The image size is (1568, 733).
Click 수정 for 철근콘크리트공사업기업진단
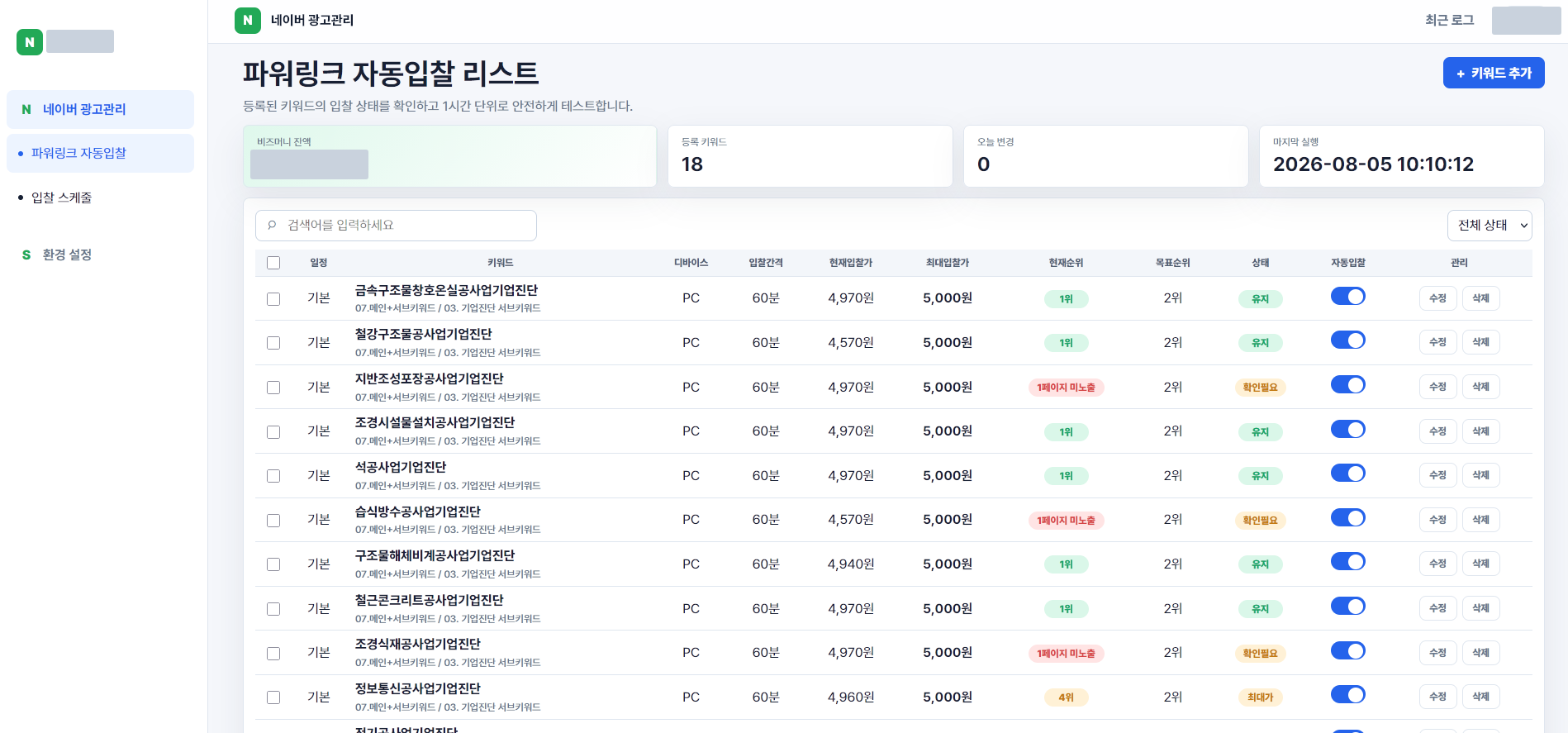[x=1437, y=608]
